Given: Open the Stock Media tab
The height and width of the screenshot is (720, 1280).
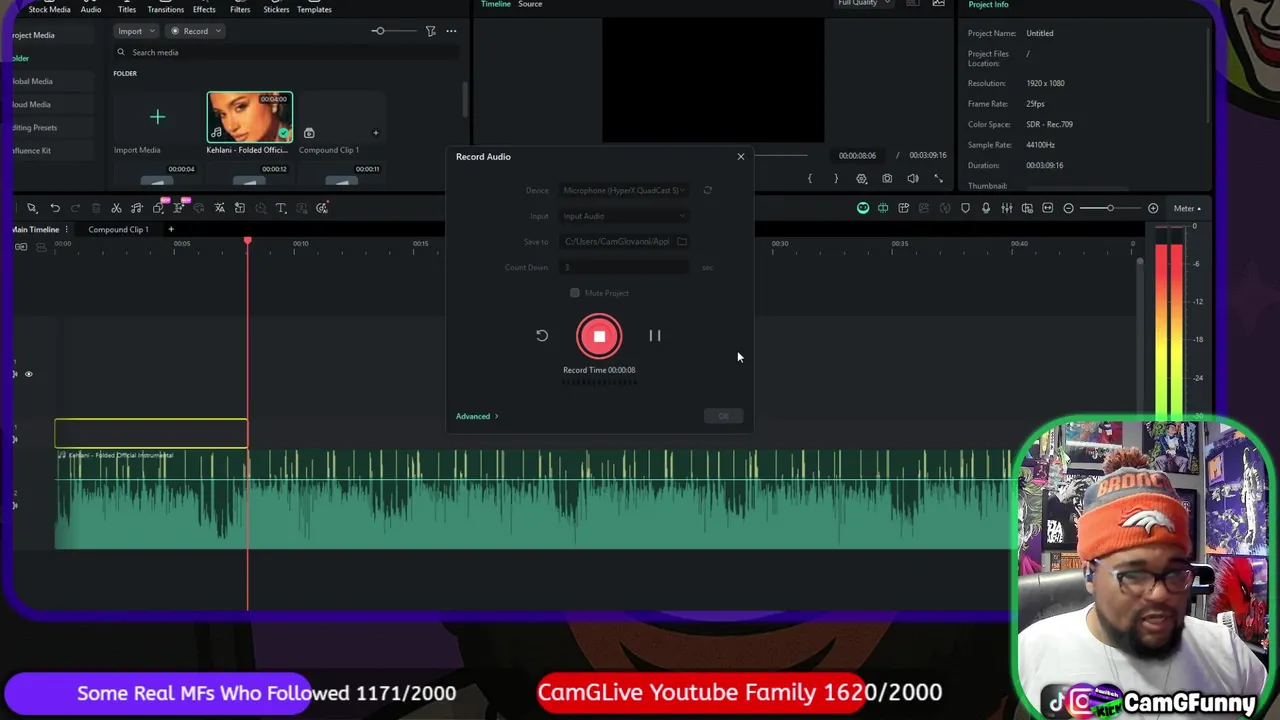Looking at the screenshot, I should (49, 9).
